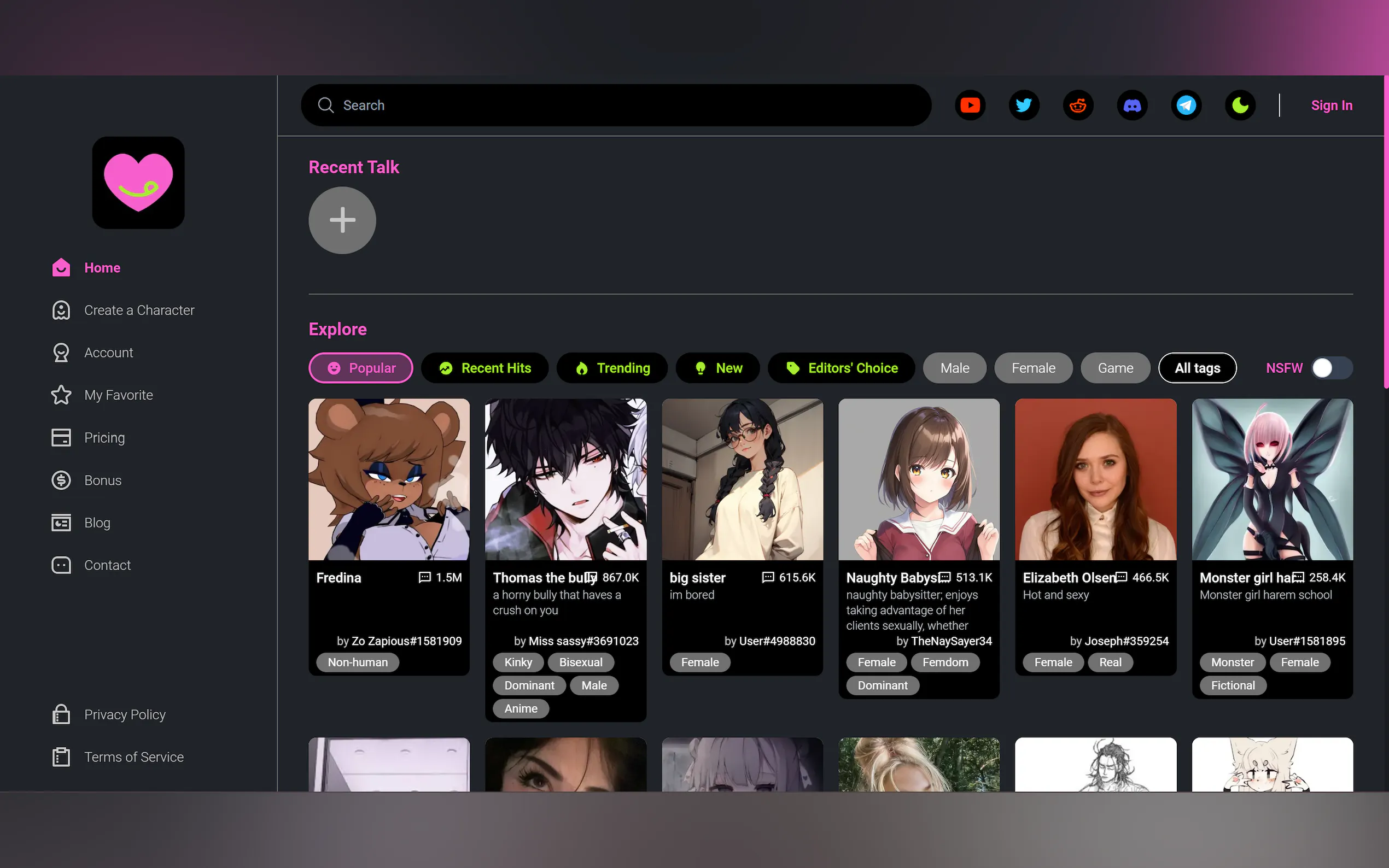Go to My Favorite in sidebar
Viewport: 1389px width, 868px height.
click(x=118, y=395)
